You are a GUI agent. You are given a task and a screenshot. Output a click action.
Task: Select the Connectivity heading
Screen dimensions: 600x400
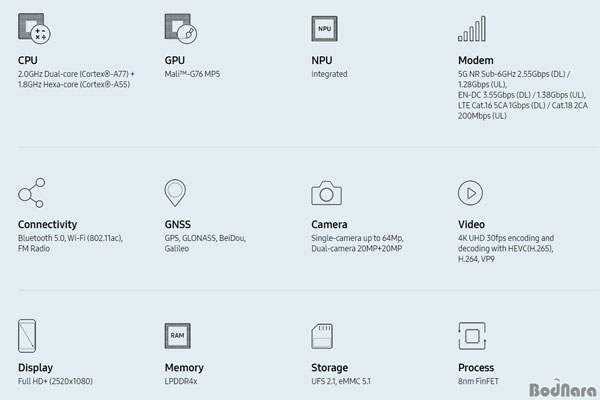(47, 224)
